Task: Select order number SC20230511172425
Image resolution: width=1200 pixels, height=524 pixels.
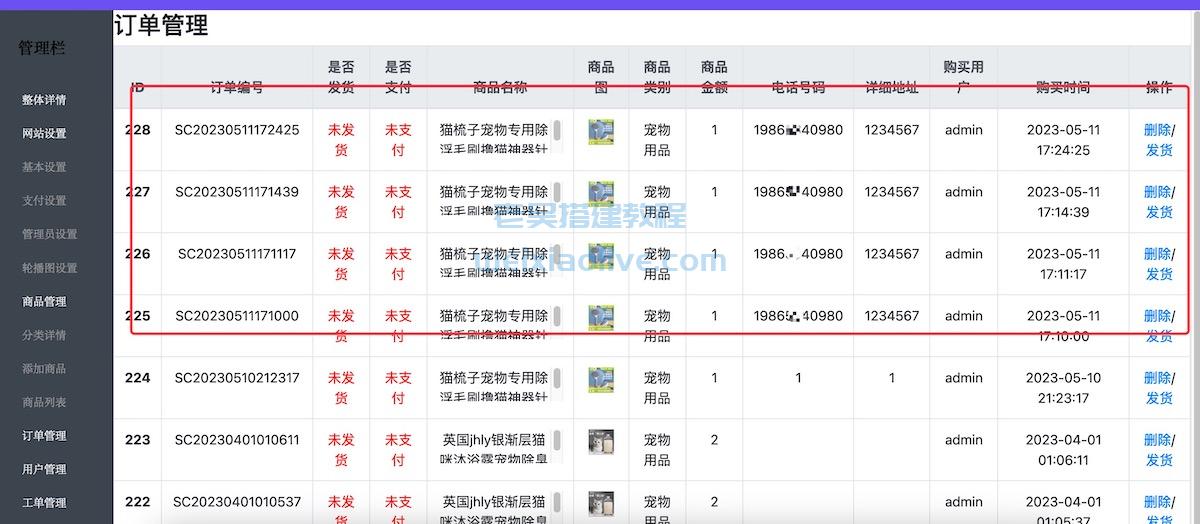Action: point(237,130)
